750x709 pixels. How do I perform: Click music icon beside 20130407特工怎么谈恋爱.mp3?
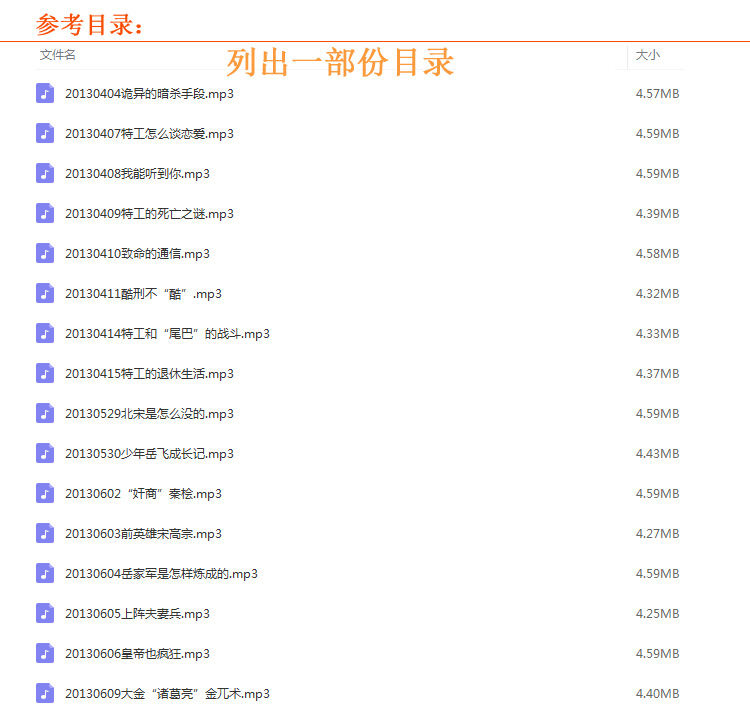click(x=45, y=133)
